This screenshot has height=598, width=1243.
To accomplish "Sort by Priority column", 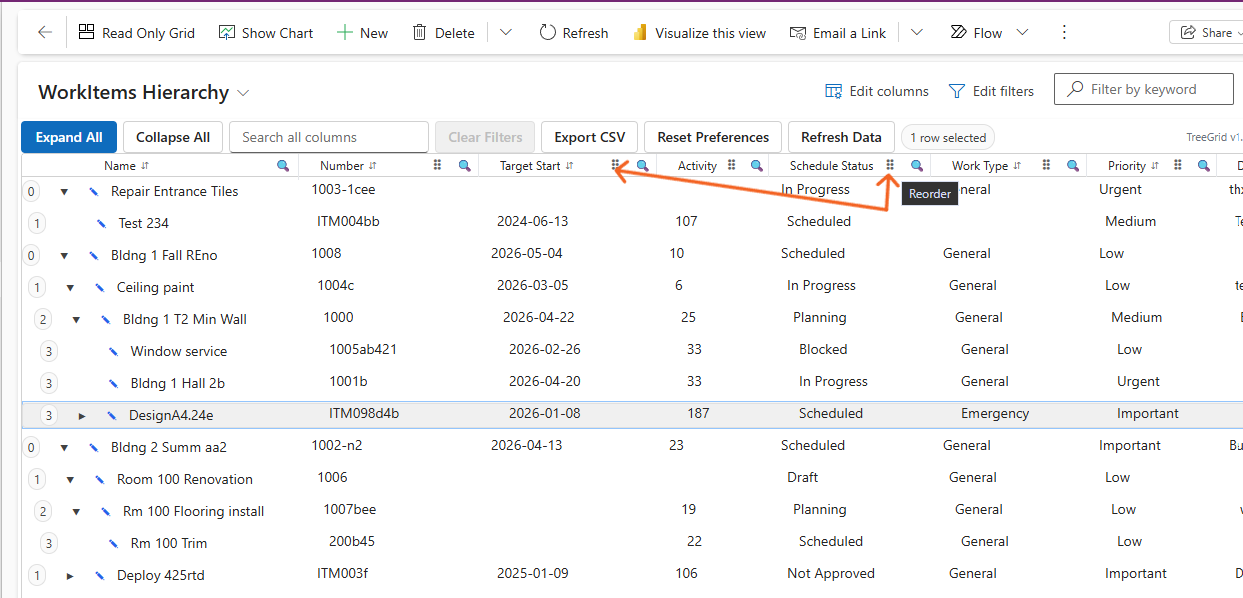I will tap(1133, 166).
